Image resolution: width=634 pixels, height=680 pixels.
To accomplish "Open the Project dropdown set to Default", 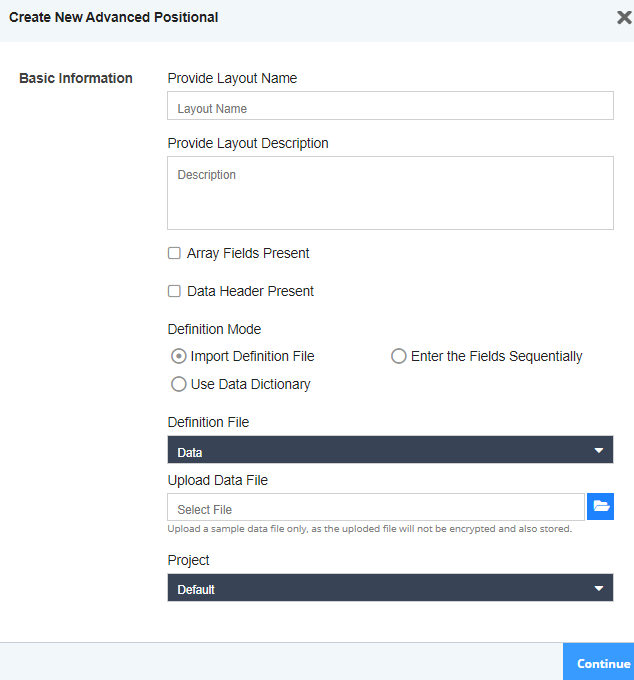I will tap(390, 588).
